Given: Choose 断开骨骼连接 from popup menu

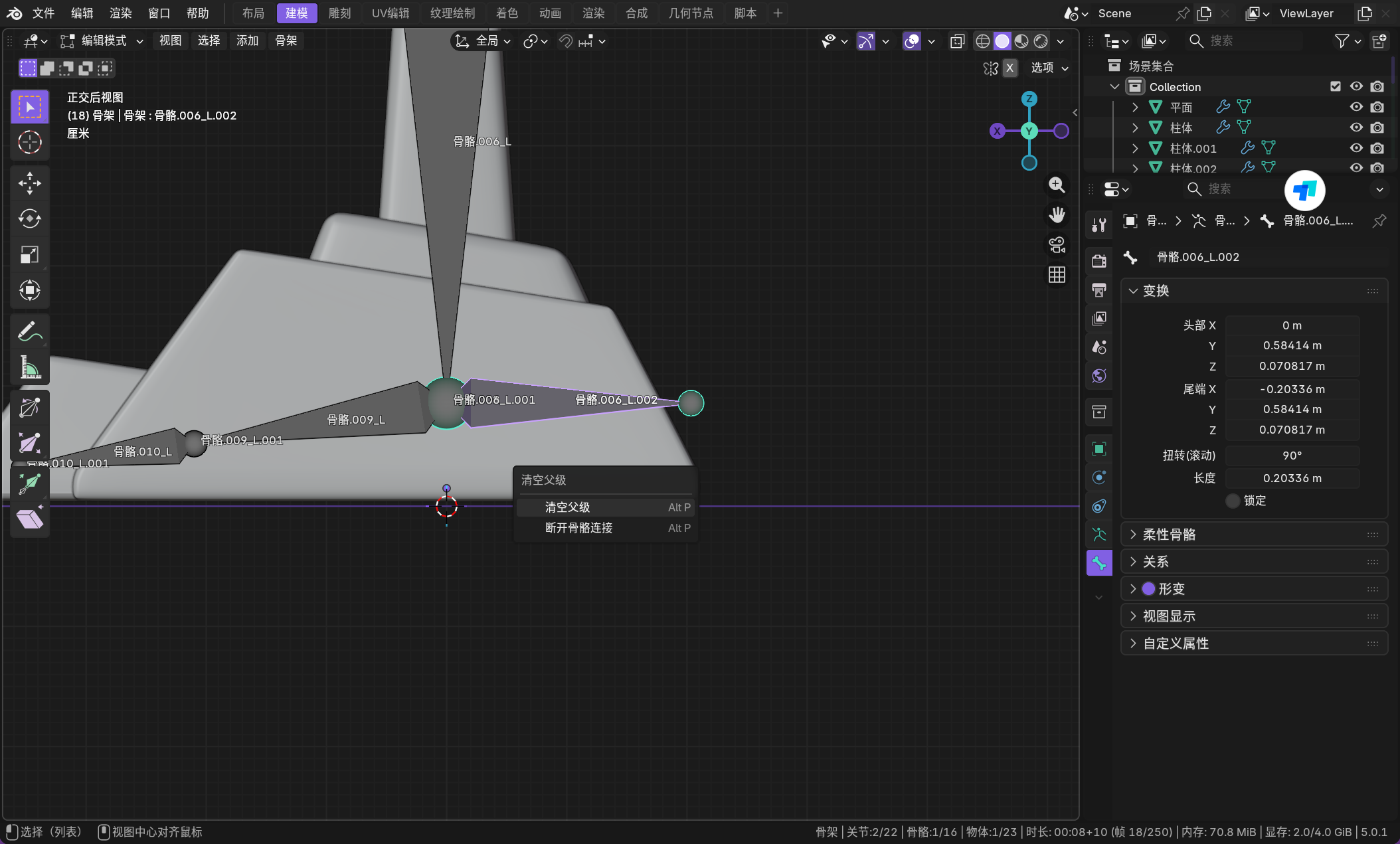Looking at the screenshot, I should pos(578,528).
